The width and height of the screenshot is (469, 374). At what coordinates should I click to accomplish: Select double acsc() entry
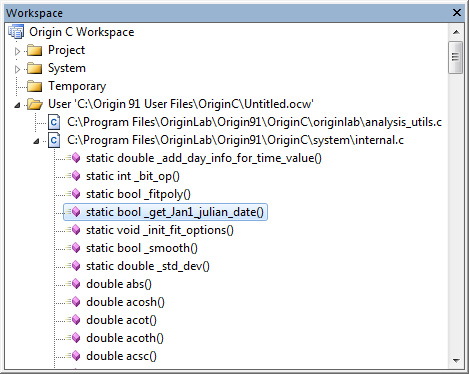point(121,356)
